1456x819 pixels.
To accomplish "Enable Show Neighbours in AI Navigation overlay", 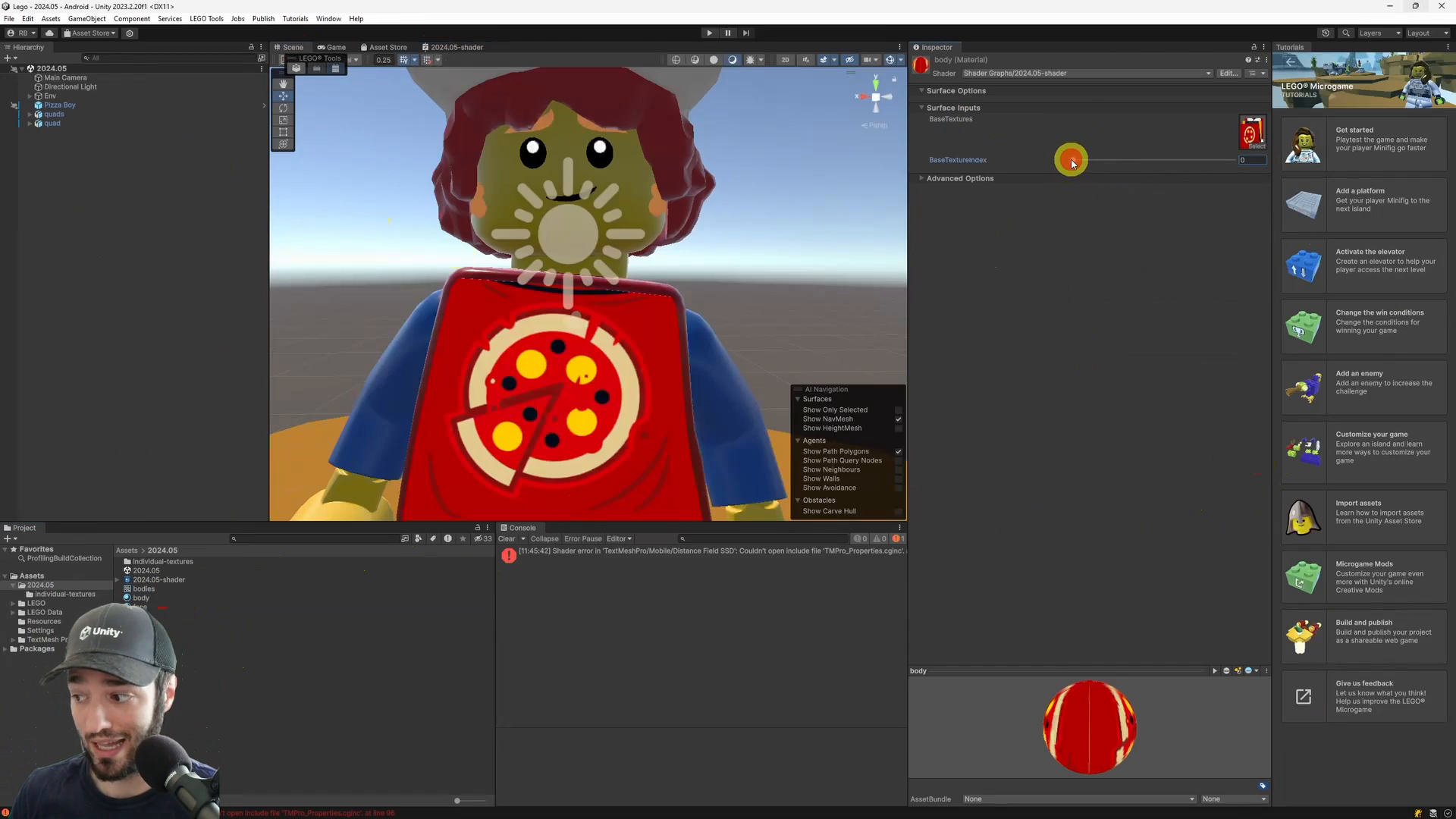I will [x=899, y=469].
